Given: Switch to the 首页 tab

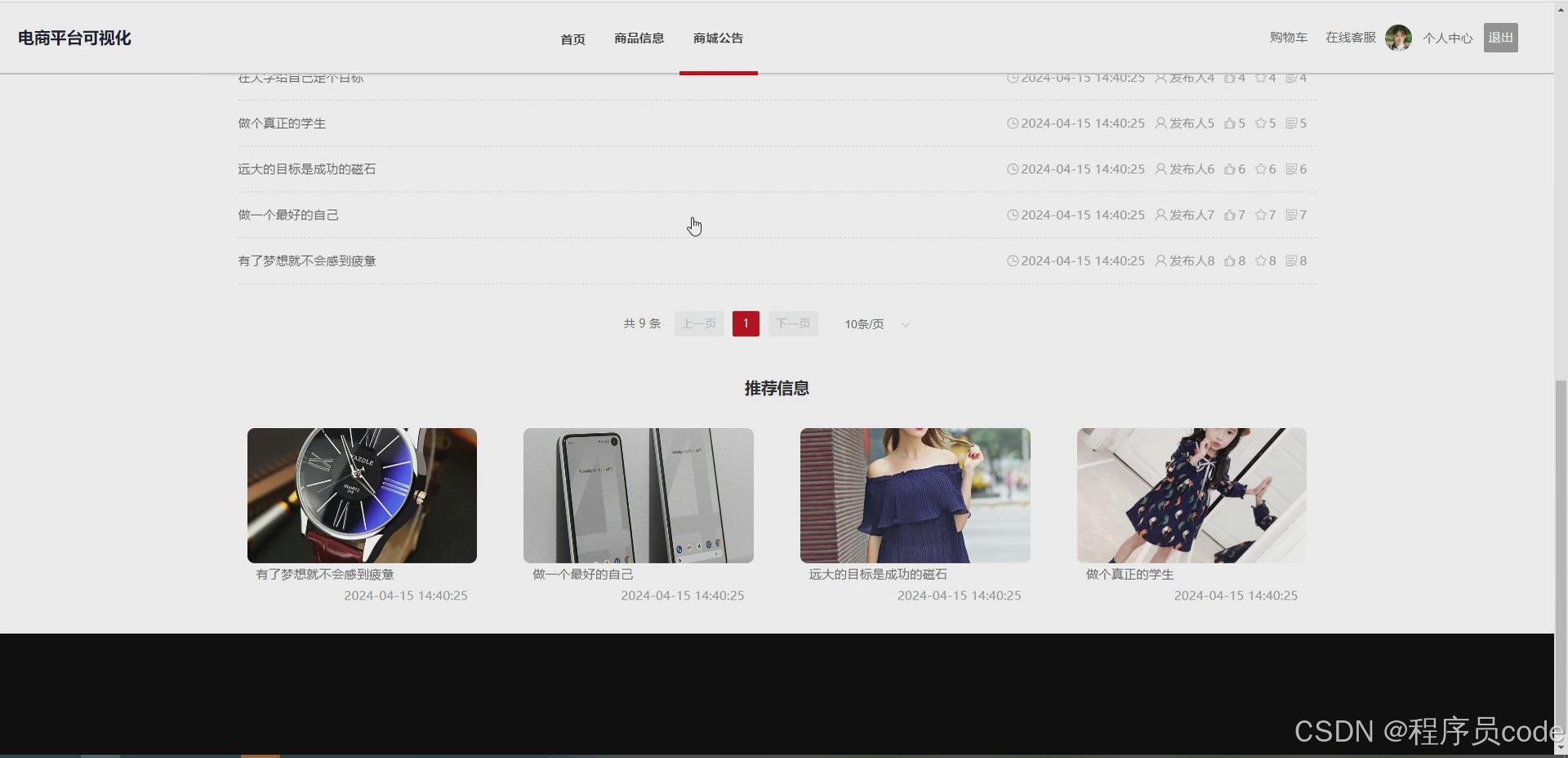Looking at the screenshot, I should (572, 38).
